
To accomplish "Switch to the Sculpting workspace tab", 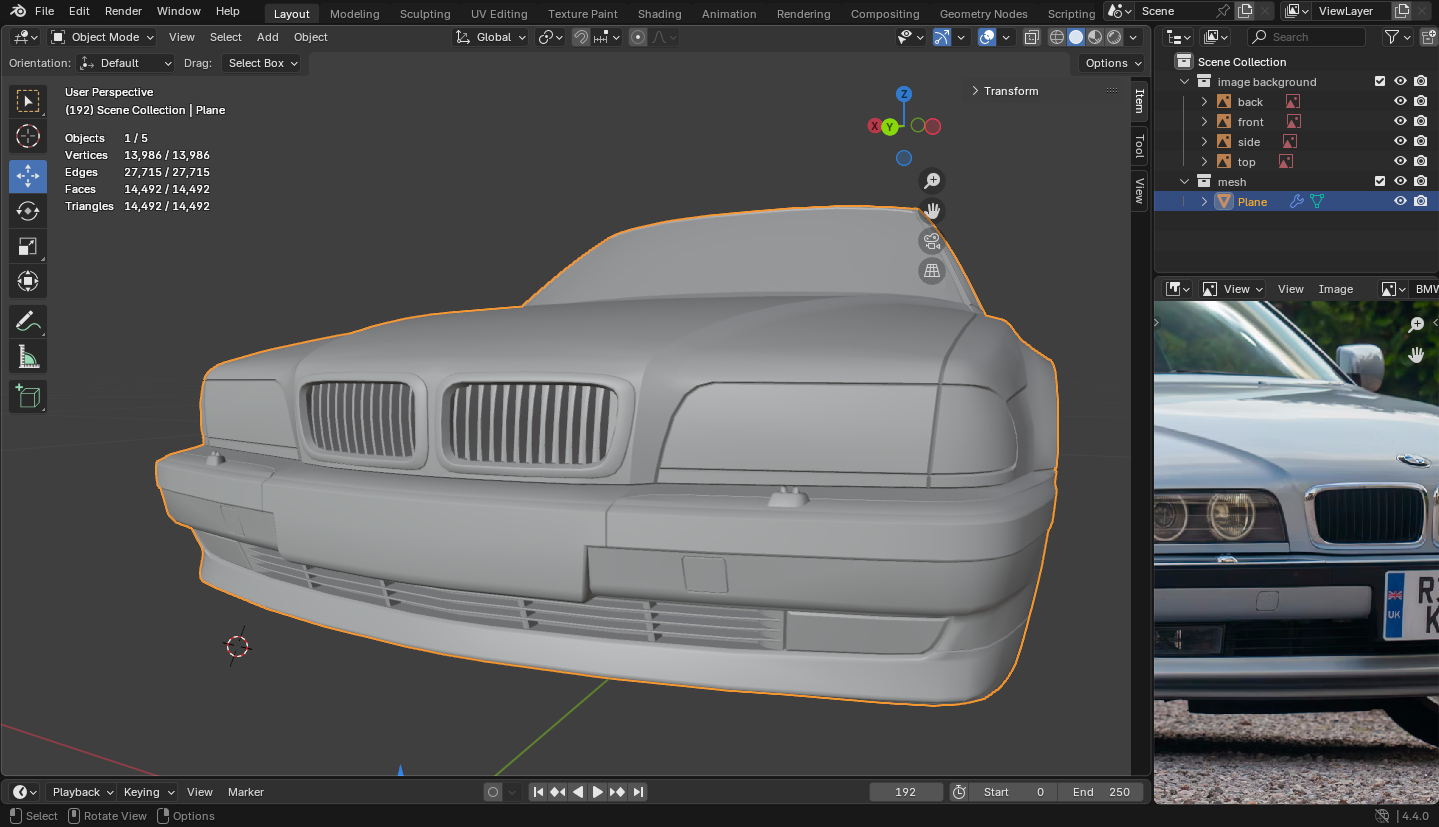I will tap(425, 14).
